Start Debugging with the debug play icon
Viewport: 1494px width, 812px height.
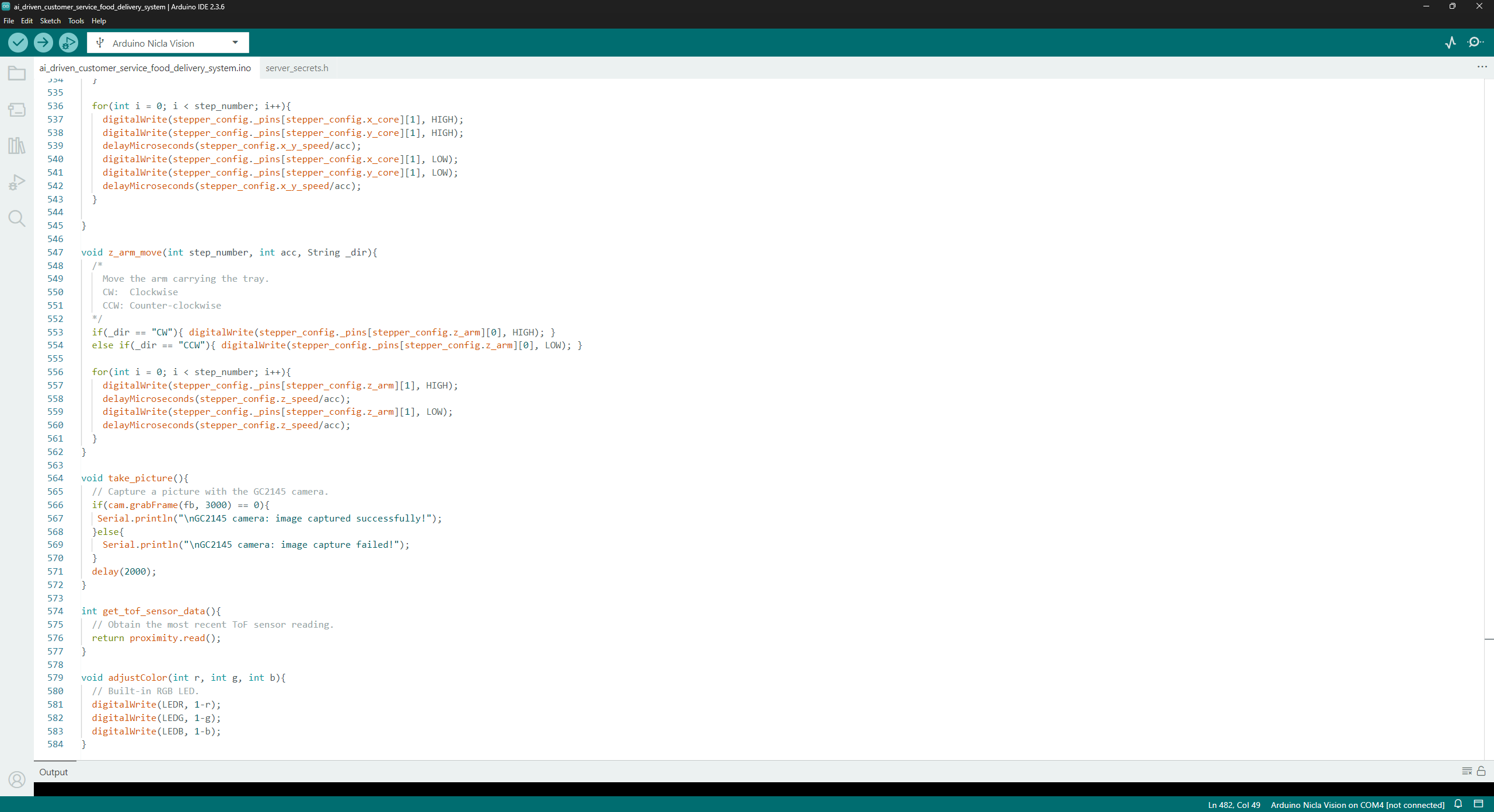68,43
